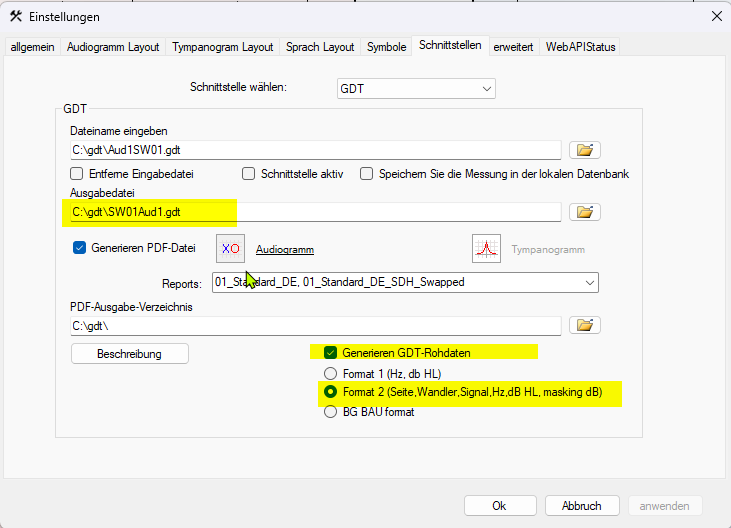The width and height of the screenshot is (731, 528).
Task: Switch to the Audiogramm Layout tab
Action: (x=112, y=47)
